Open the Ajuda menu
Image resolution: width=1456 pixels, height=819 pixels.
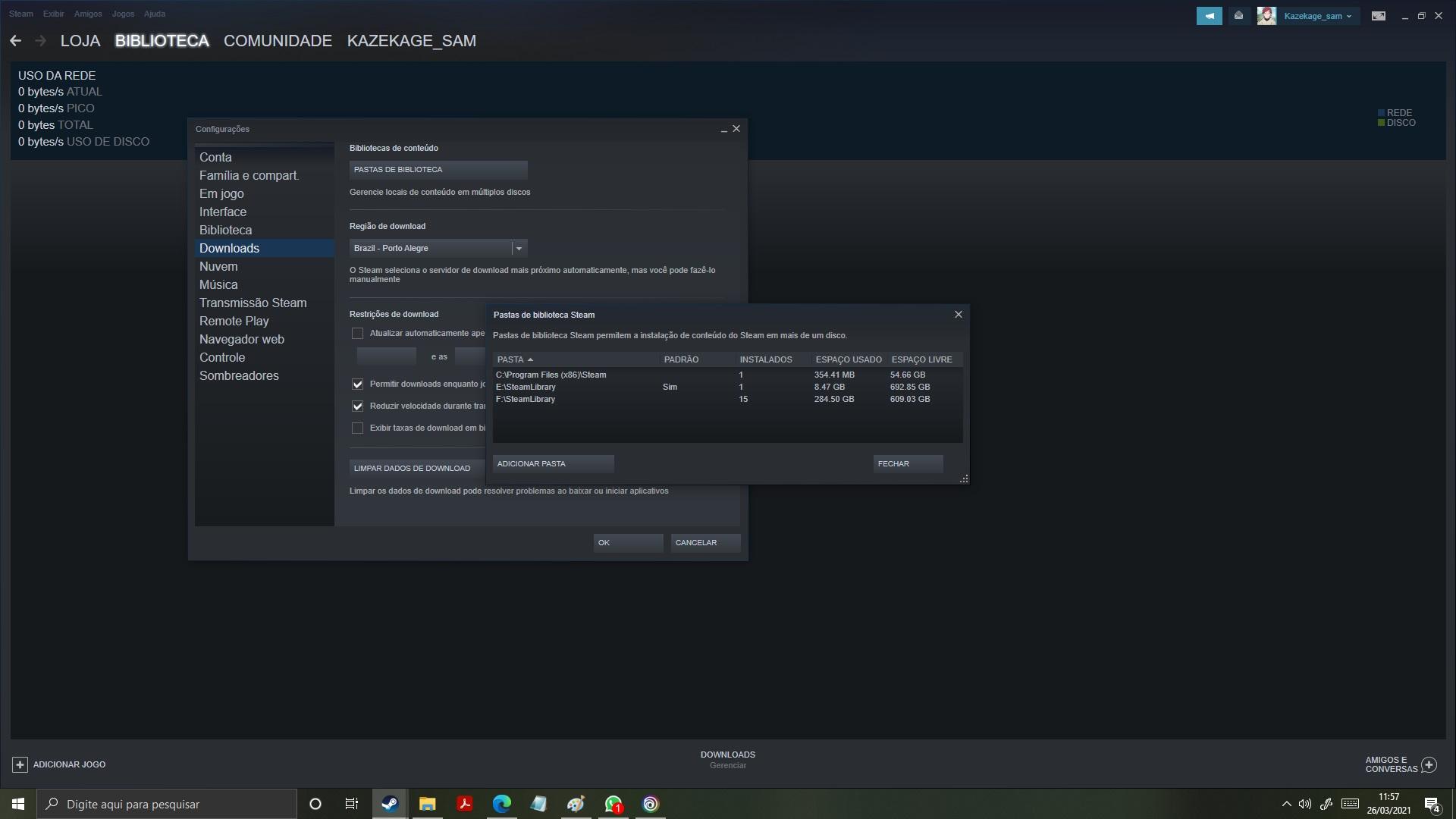click(x=155, y=14)
